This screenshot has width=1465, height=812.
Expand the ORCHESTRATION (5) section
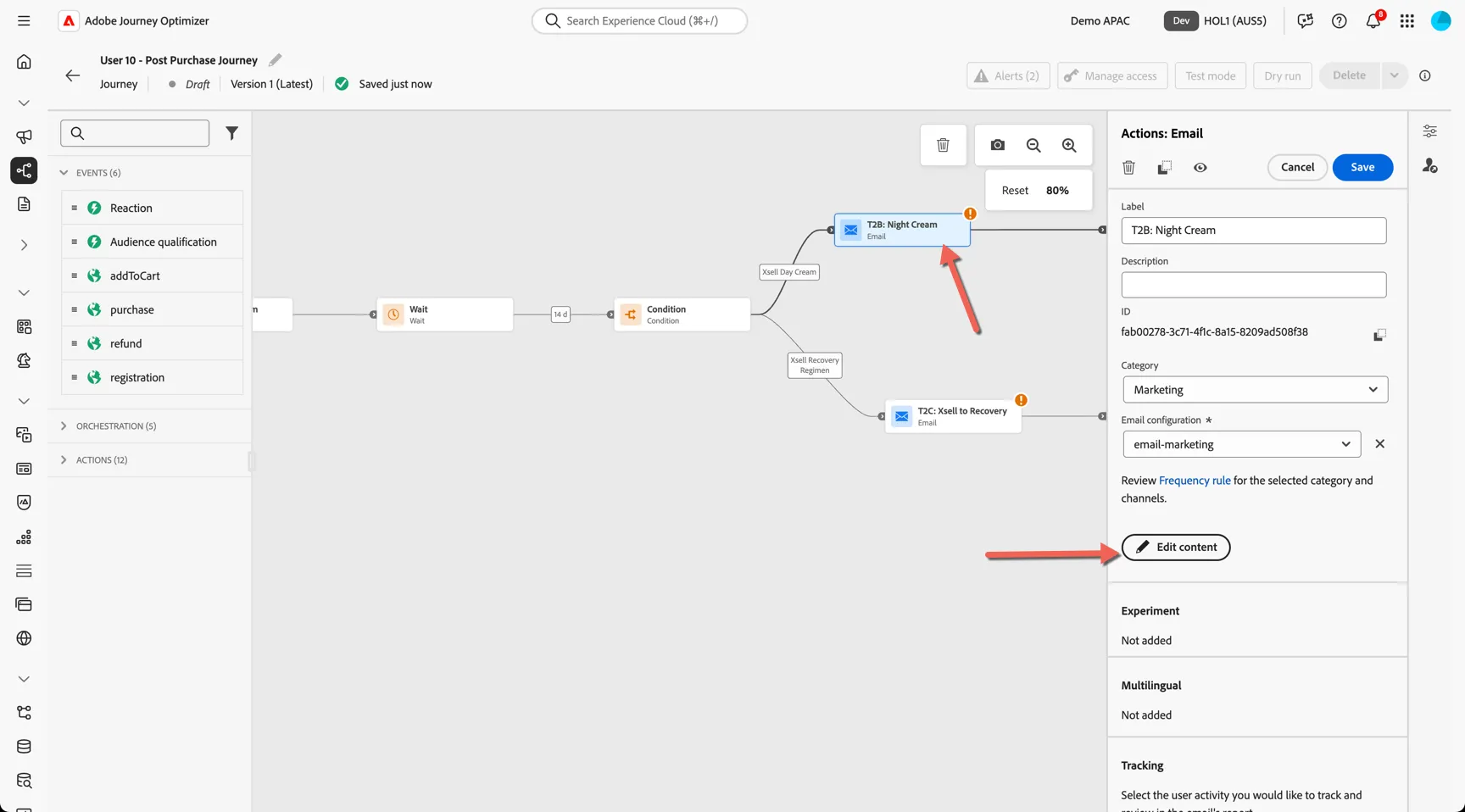click(x=64, y=426)
